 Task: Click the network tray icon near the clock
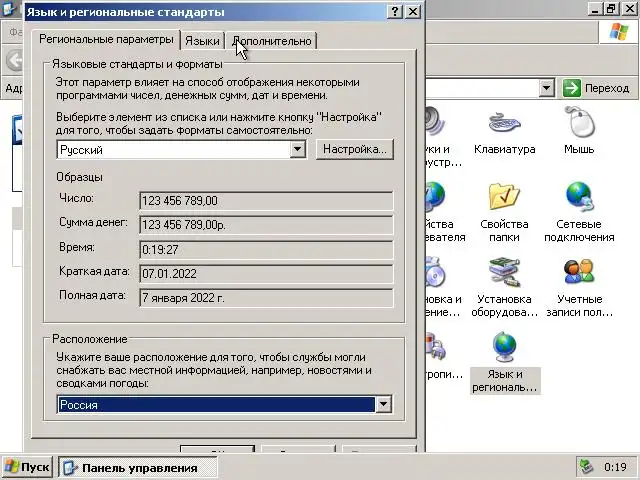point(587,467)
